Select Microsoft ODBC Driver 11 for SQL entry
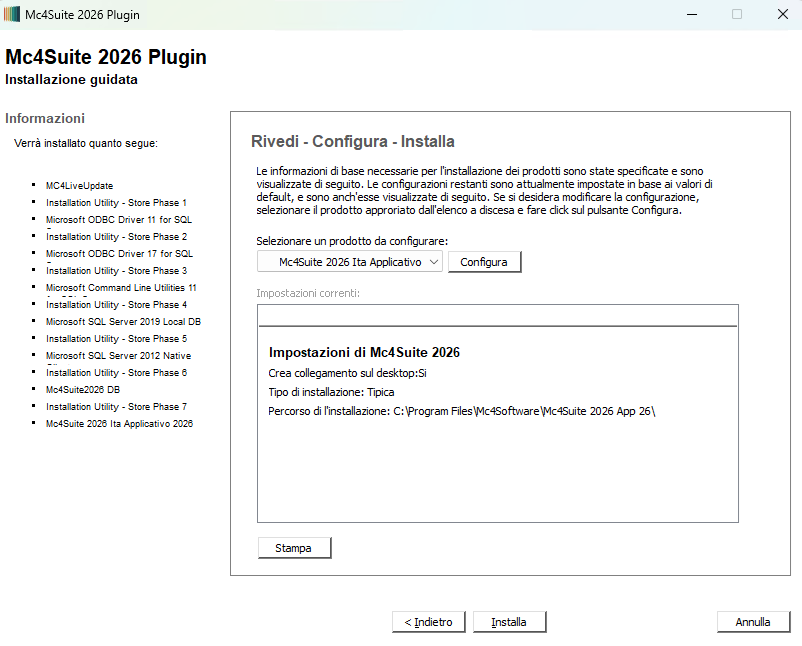Image resolution: width=802 pixels, height=646 pixels. tap(119, 220)
